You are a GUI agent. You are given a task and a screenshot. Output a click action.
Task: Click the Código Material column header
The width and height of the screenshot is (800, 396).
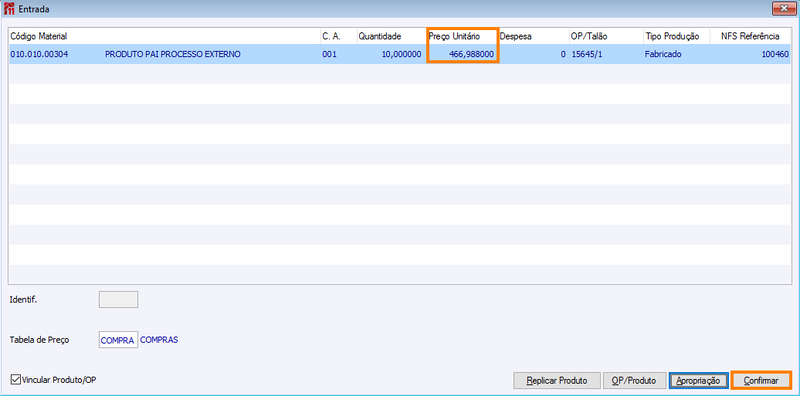tap(164, 36)
